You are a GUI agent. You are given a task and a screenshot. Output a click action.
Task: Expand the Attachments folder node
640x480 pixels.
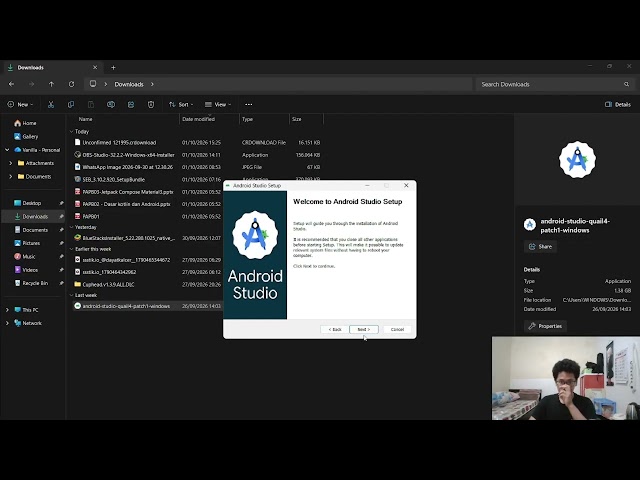pos(11,163)
